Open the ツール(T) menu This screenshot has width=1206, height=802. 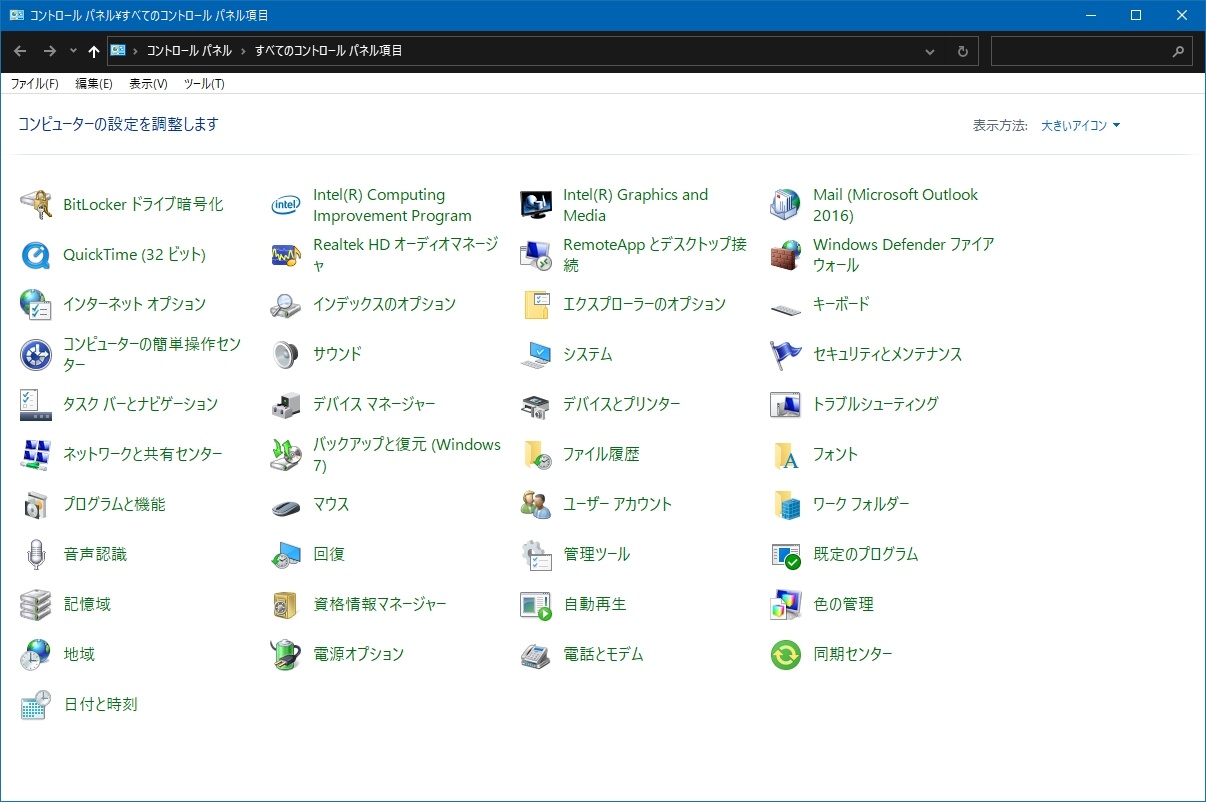click(204, 84)
